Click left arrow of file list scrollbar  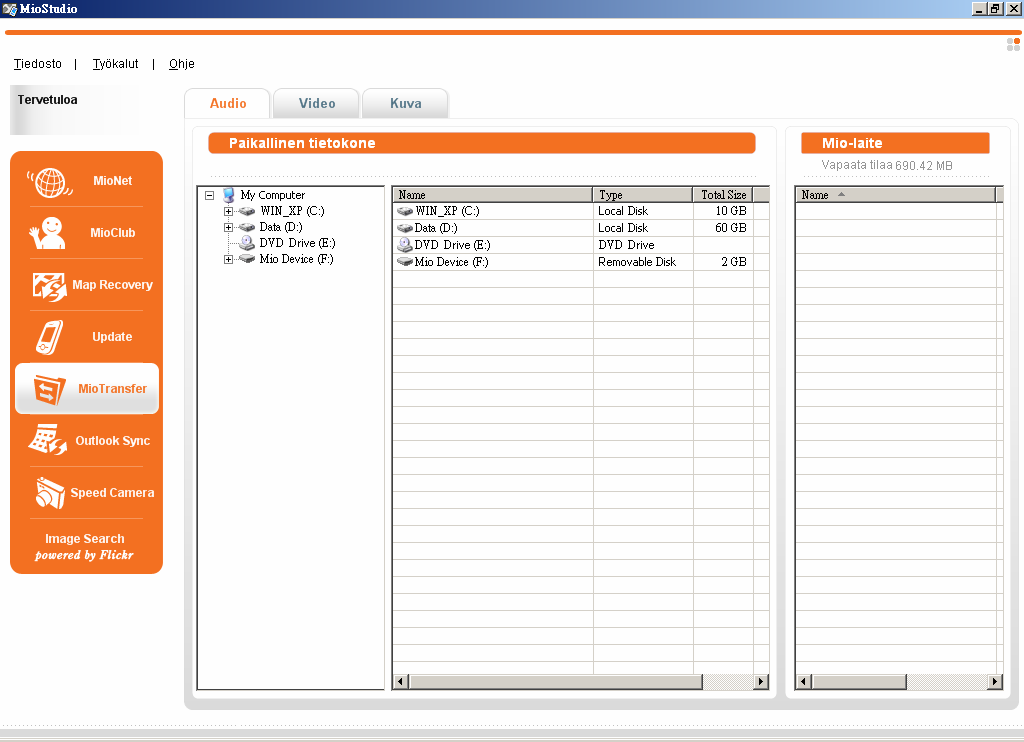(401, 682)
